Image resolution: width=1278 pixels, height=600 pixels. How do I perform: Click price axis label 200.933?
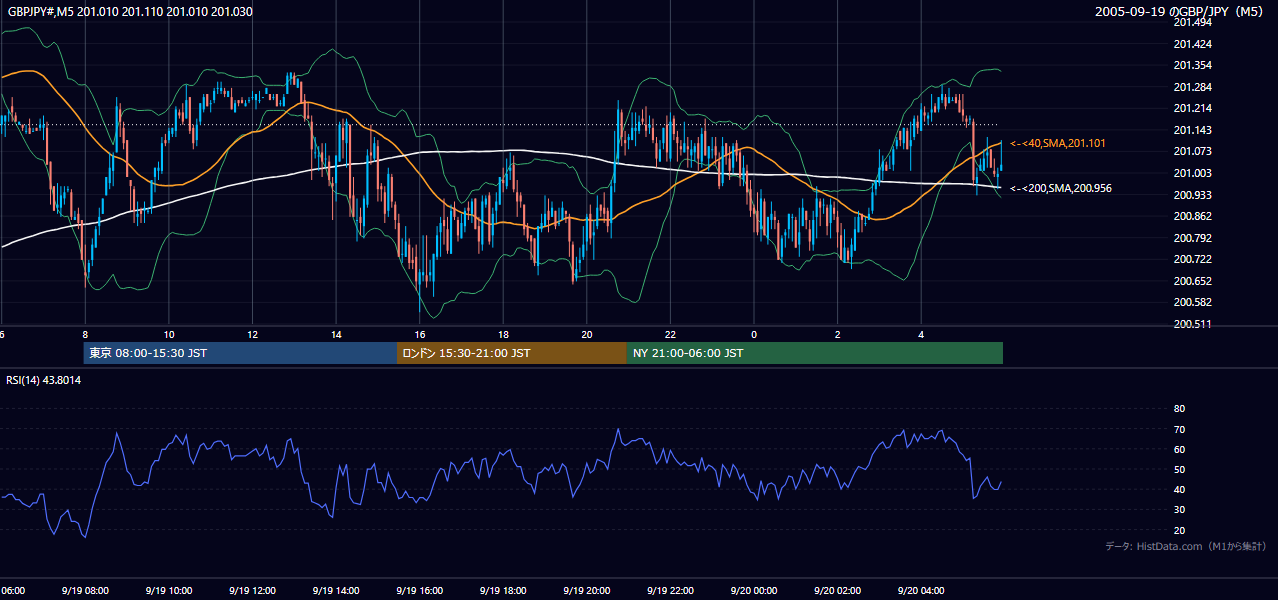(1192, 195)
